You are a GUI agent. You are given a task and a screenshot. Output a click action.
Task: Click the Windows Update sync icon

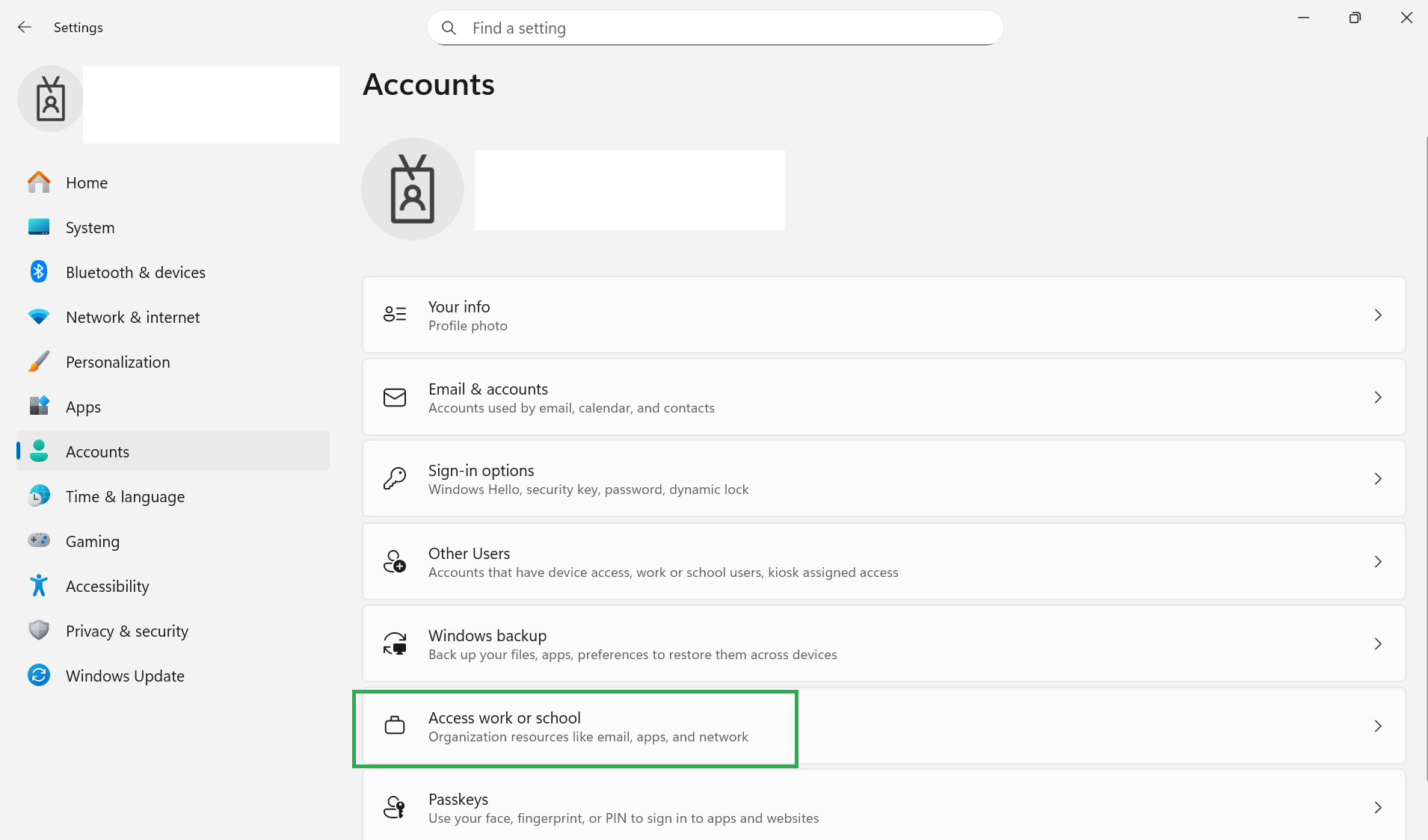pos(39,676)
